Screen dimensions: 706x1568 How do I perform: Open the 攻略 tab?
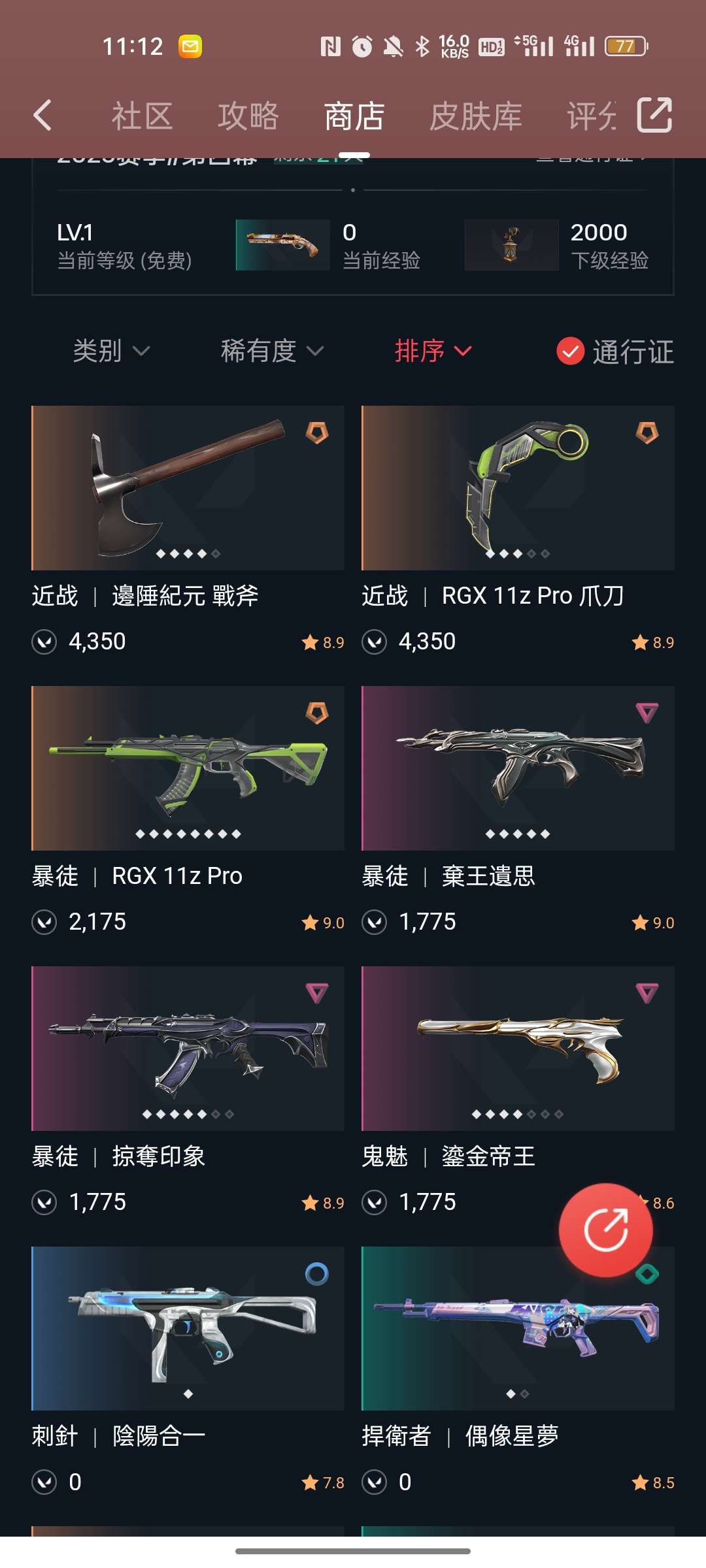248,116
